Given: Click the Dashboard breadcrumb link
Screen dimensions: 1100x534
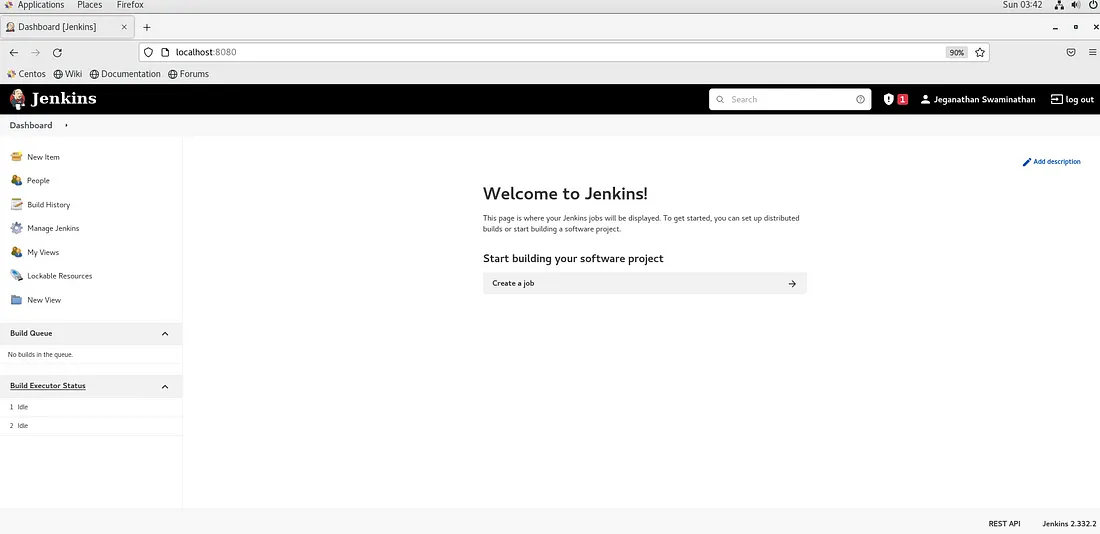Looking at the screenshot, I should [31, 125].
